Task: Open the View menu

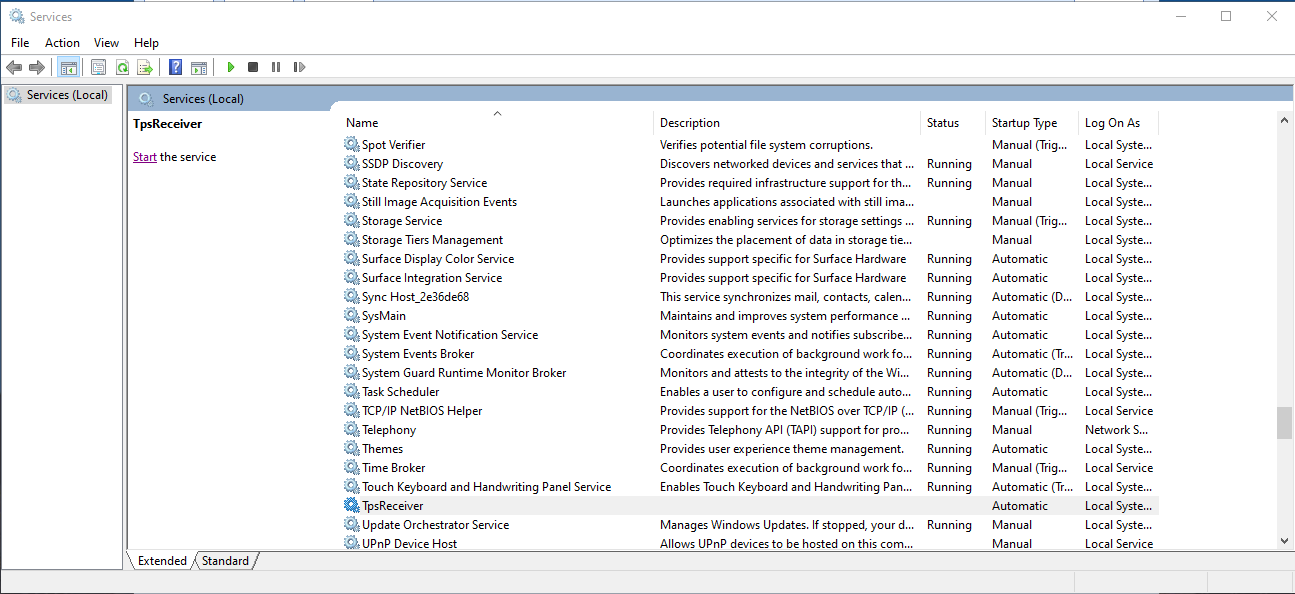Action: click(106, 43)
